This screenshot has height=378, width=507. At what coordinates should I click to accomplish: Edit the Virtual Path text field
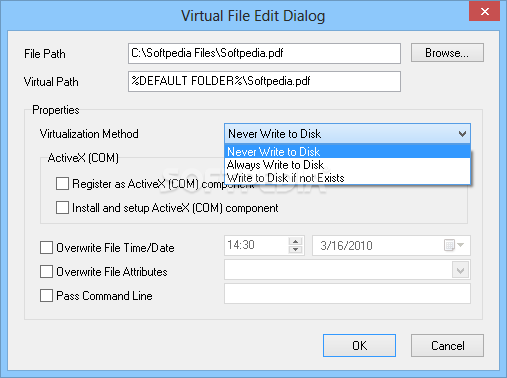pos(264,81)
